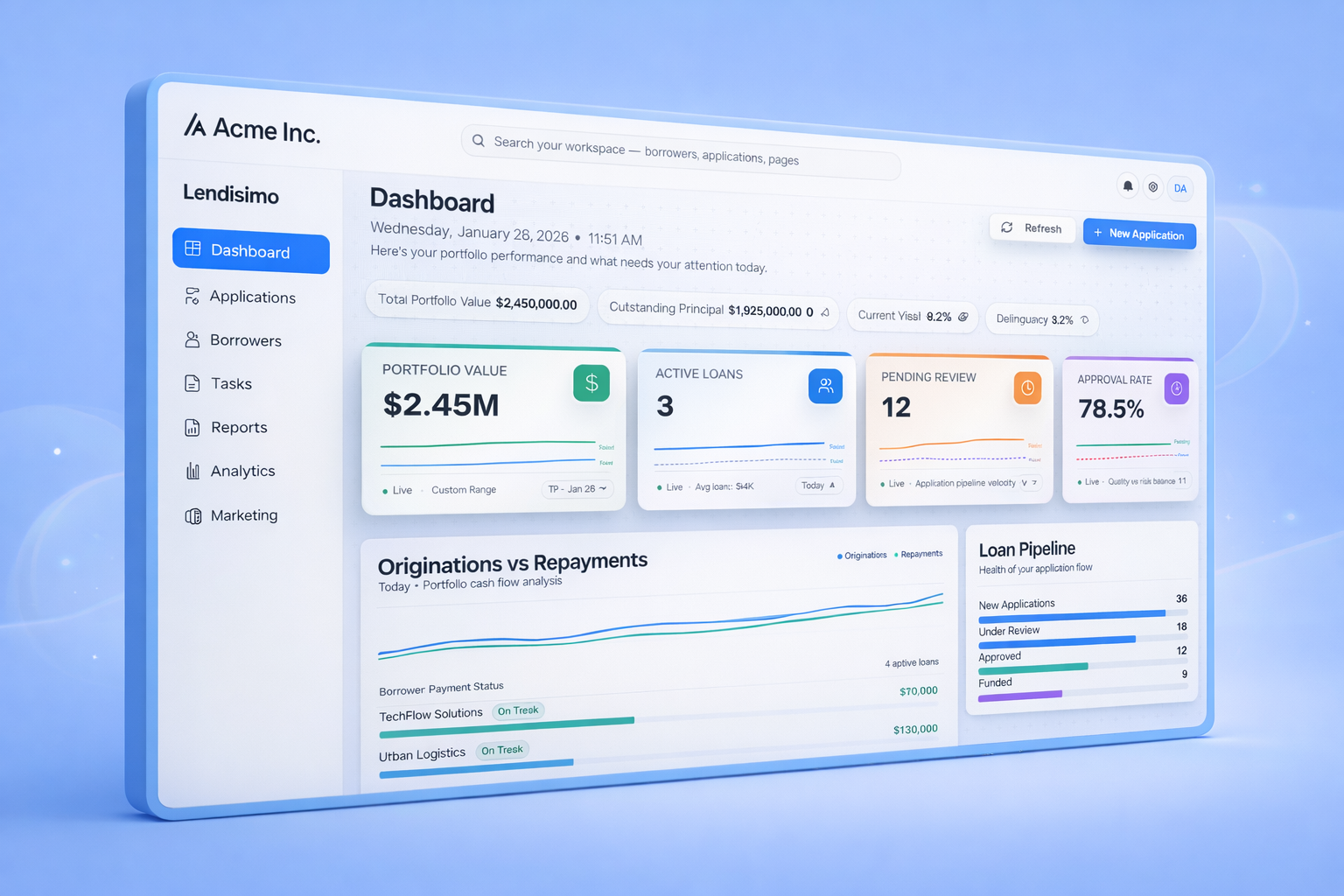Click the Reports file icon

[x=192, y=427]
